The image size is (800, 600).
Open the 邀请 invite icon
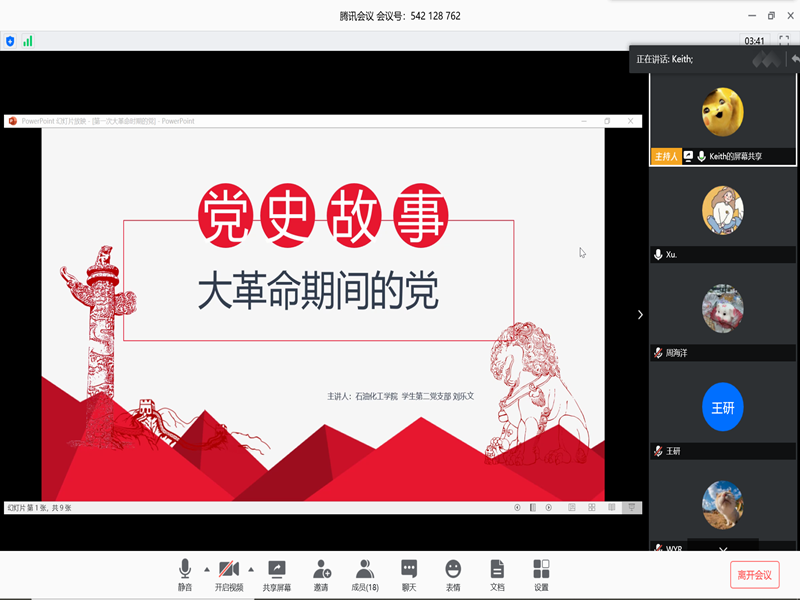pos(322,569)
